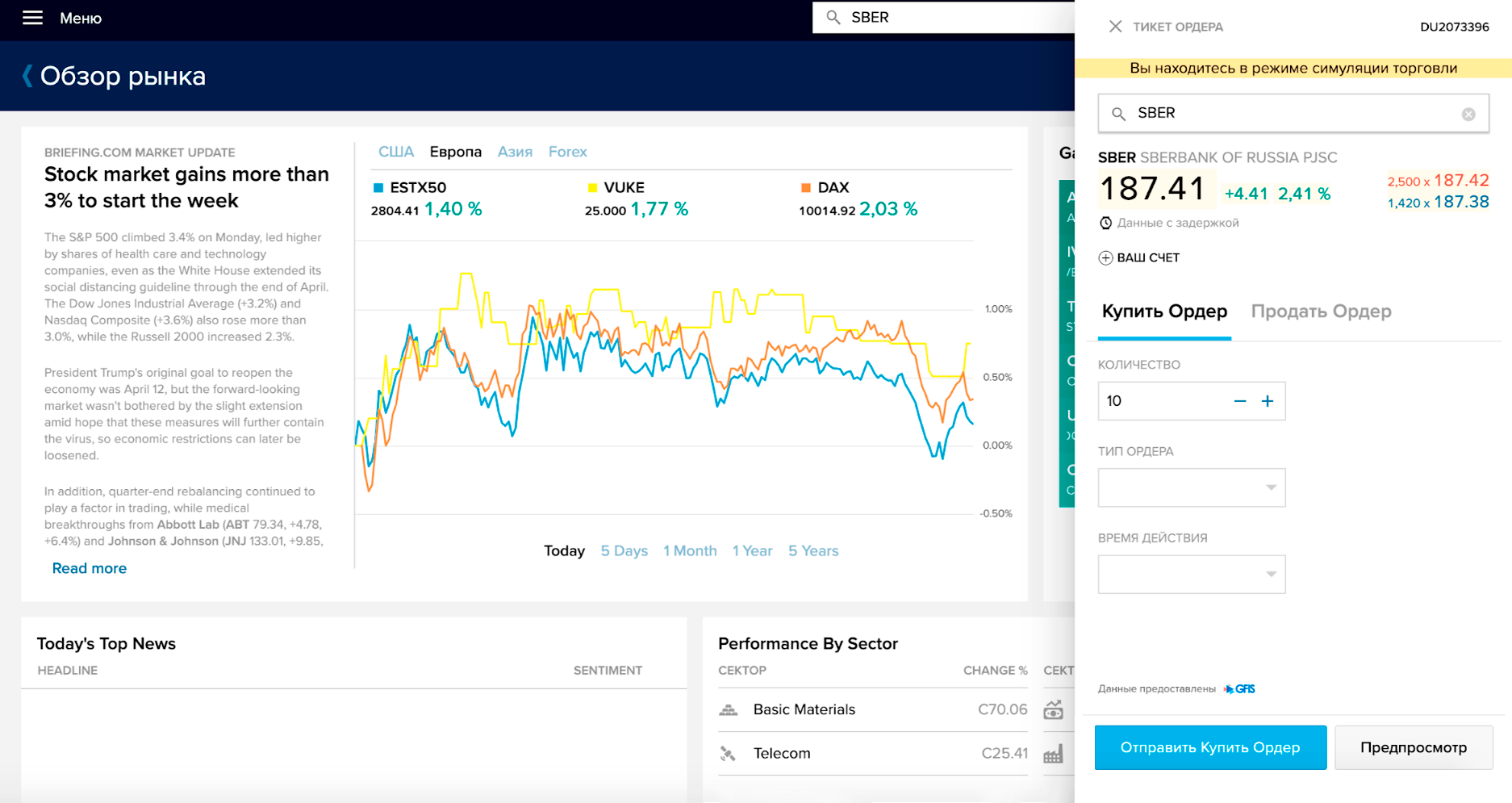Image resolution: width=1512 pixels, height=803 pixels.
Task: Click bid price 187.38
Action: (1461, 202)
